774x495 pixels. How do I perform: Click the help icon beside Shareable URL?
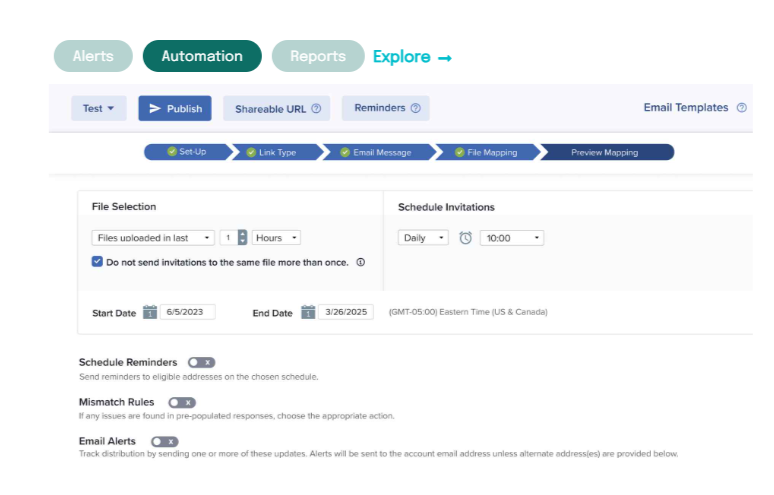tap(316, 109)
